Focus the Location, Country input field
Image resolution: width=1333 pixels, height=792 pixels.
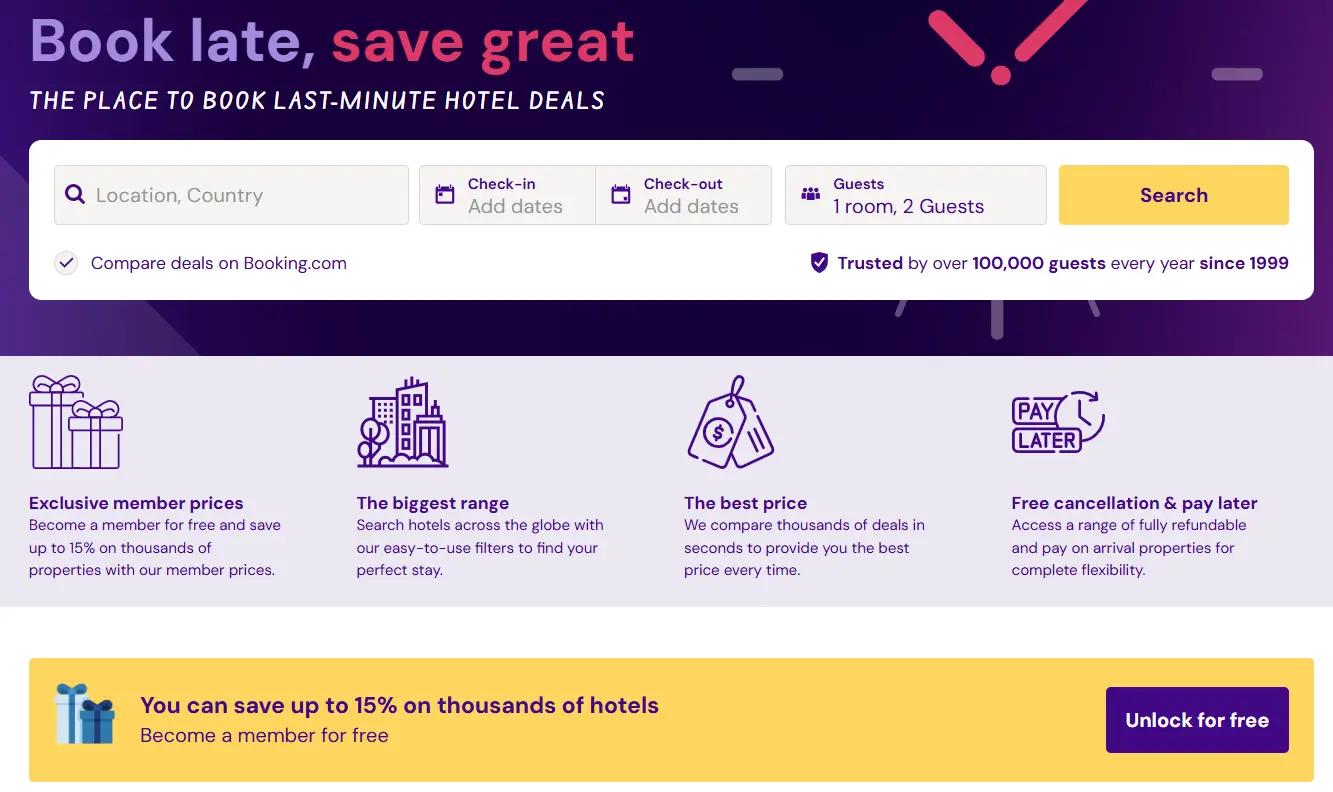tap(245, 195)
